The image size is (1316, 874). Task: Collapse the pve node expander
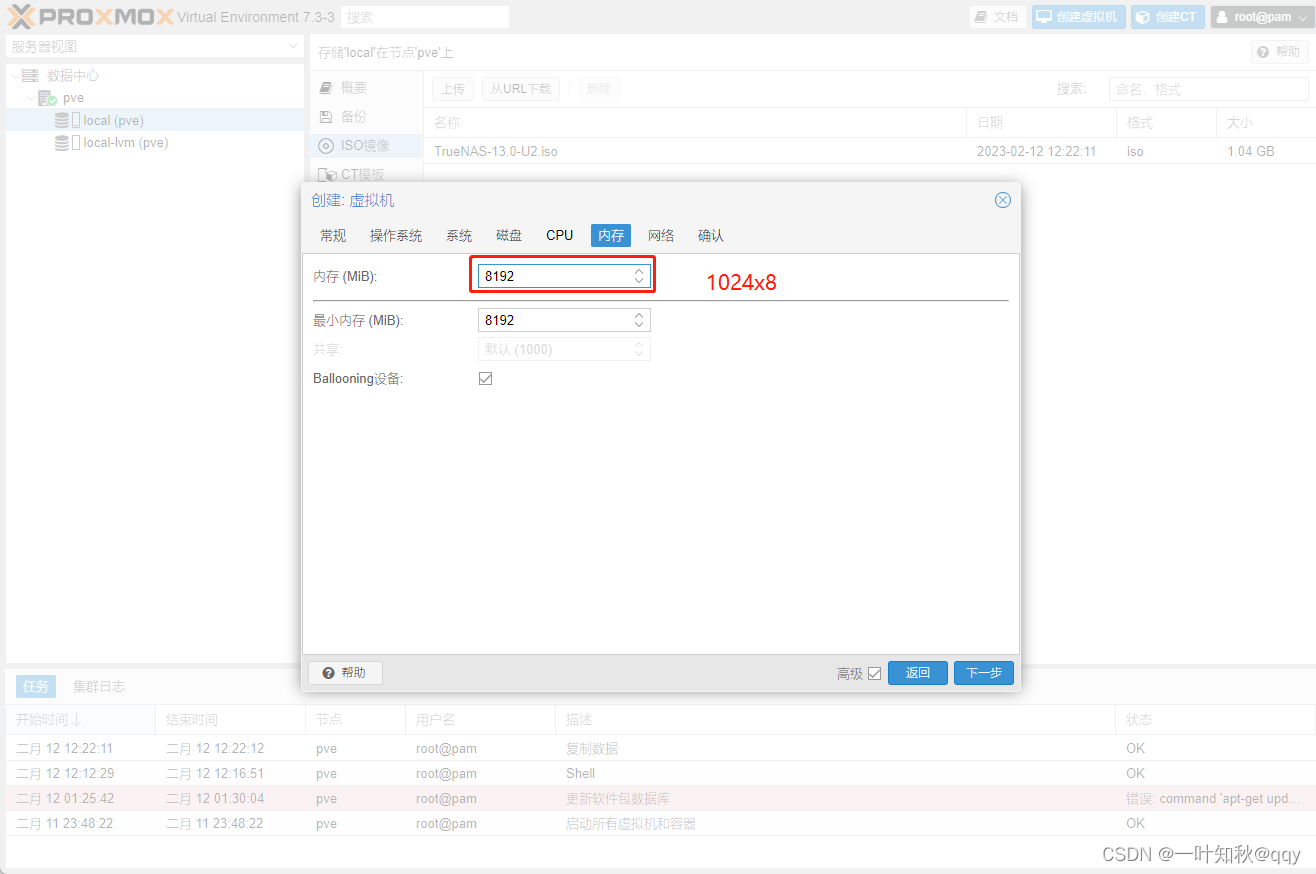click(31, 98)
